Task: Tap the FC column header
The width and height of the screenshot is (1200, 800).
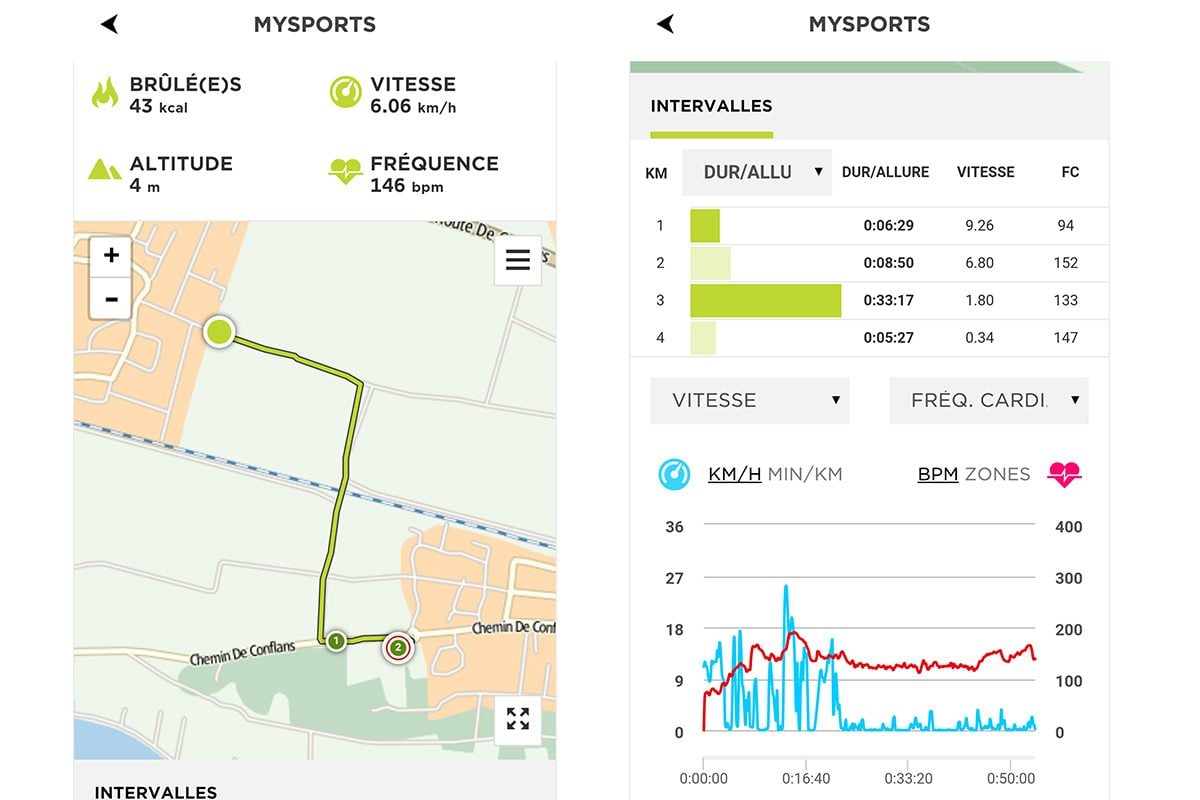Action: [1070, 172]
